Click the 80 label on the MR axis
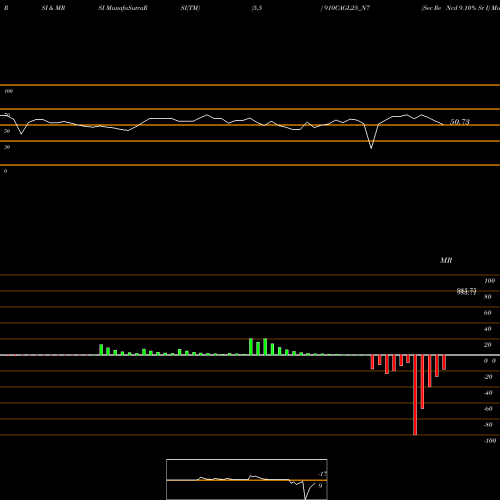 [488, 297]
